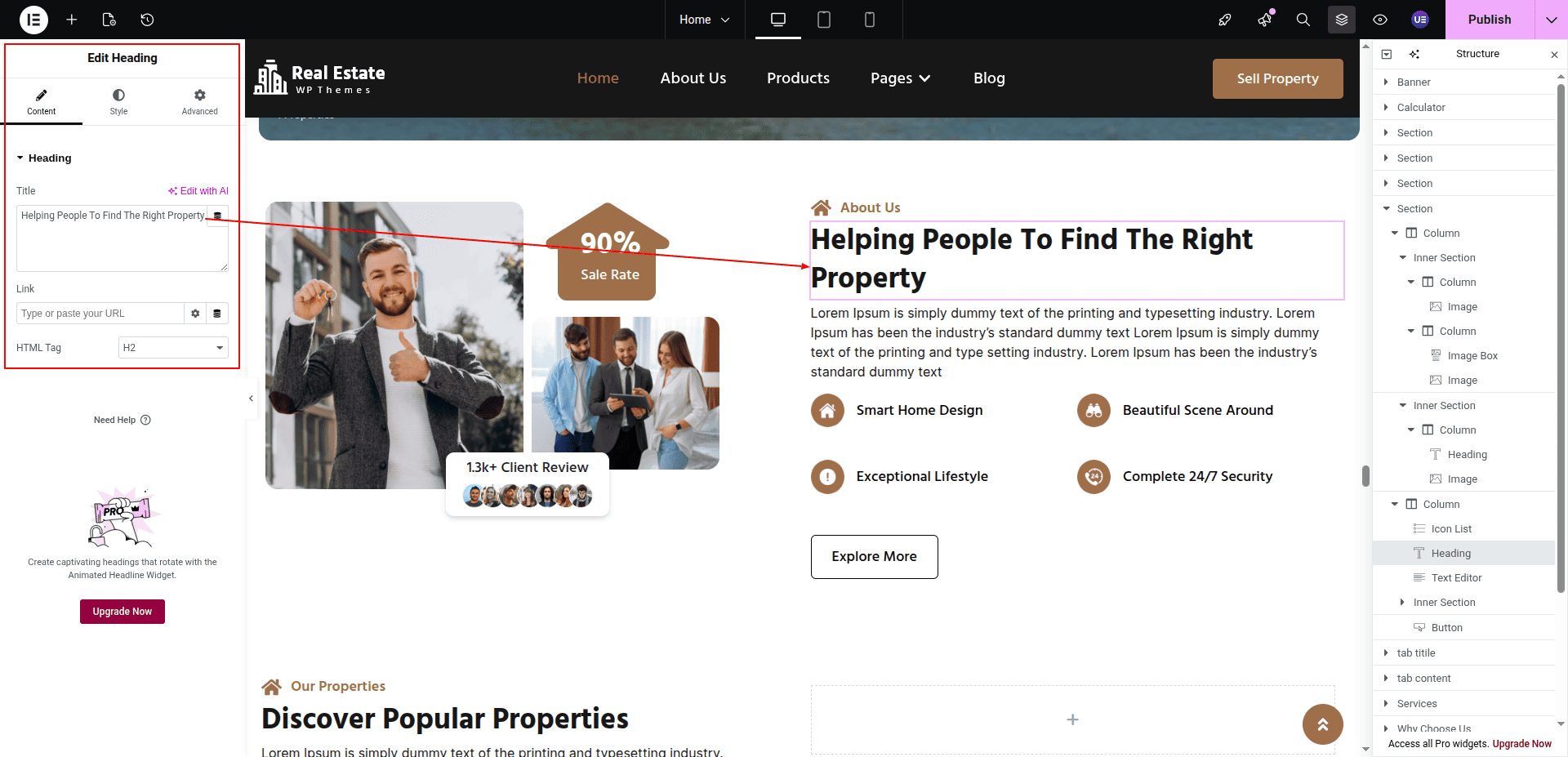The width and height of the screenshot is (1568, 757).
Task: Toggle the preview changes eye icon
Action: tap(1380, 20)
